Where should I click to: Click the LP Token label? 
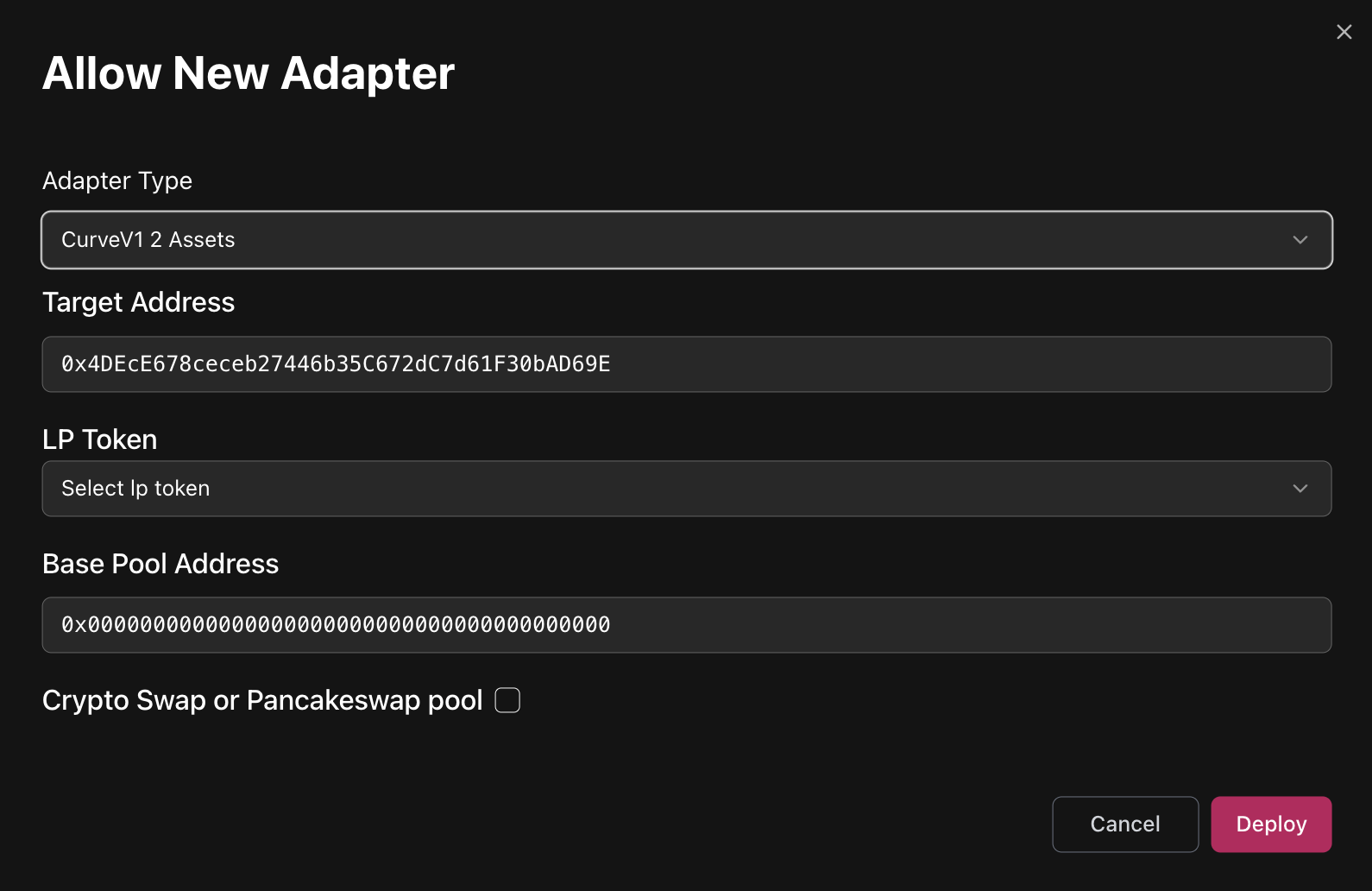coord(99,439)
